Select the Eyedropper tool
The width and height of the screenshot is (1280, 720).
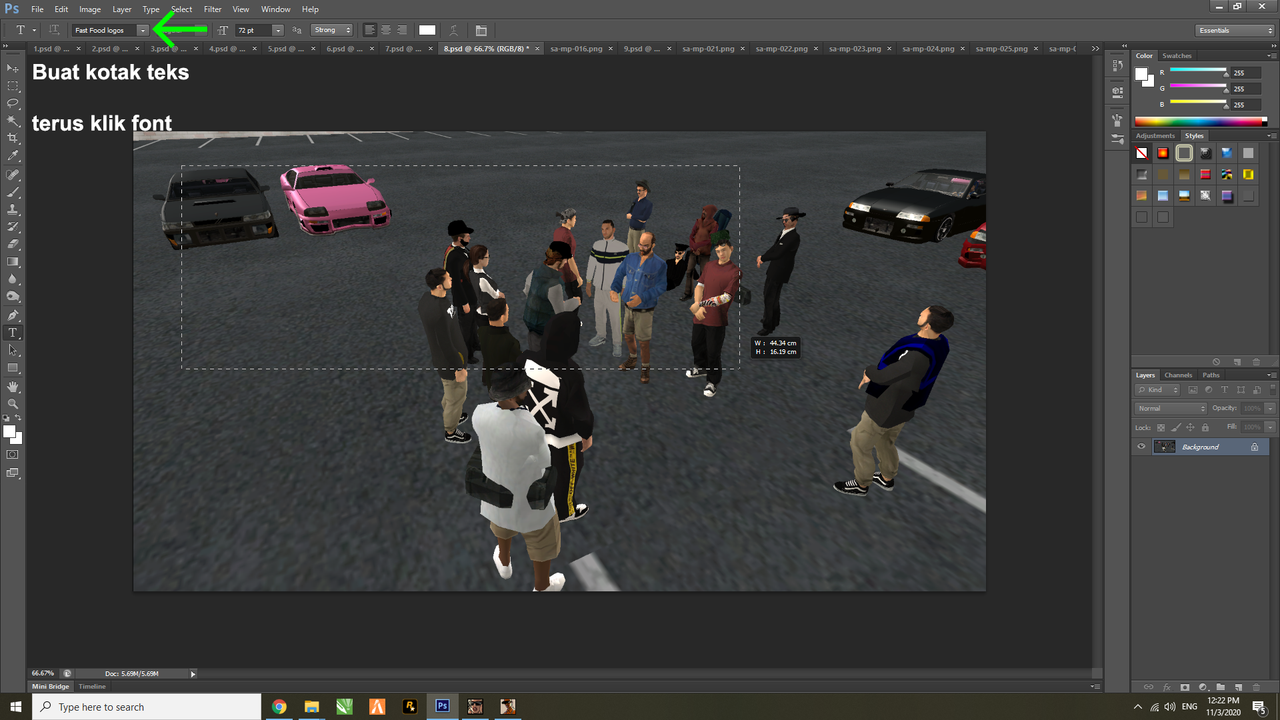(13, 156)
